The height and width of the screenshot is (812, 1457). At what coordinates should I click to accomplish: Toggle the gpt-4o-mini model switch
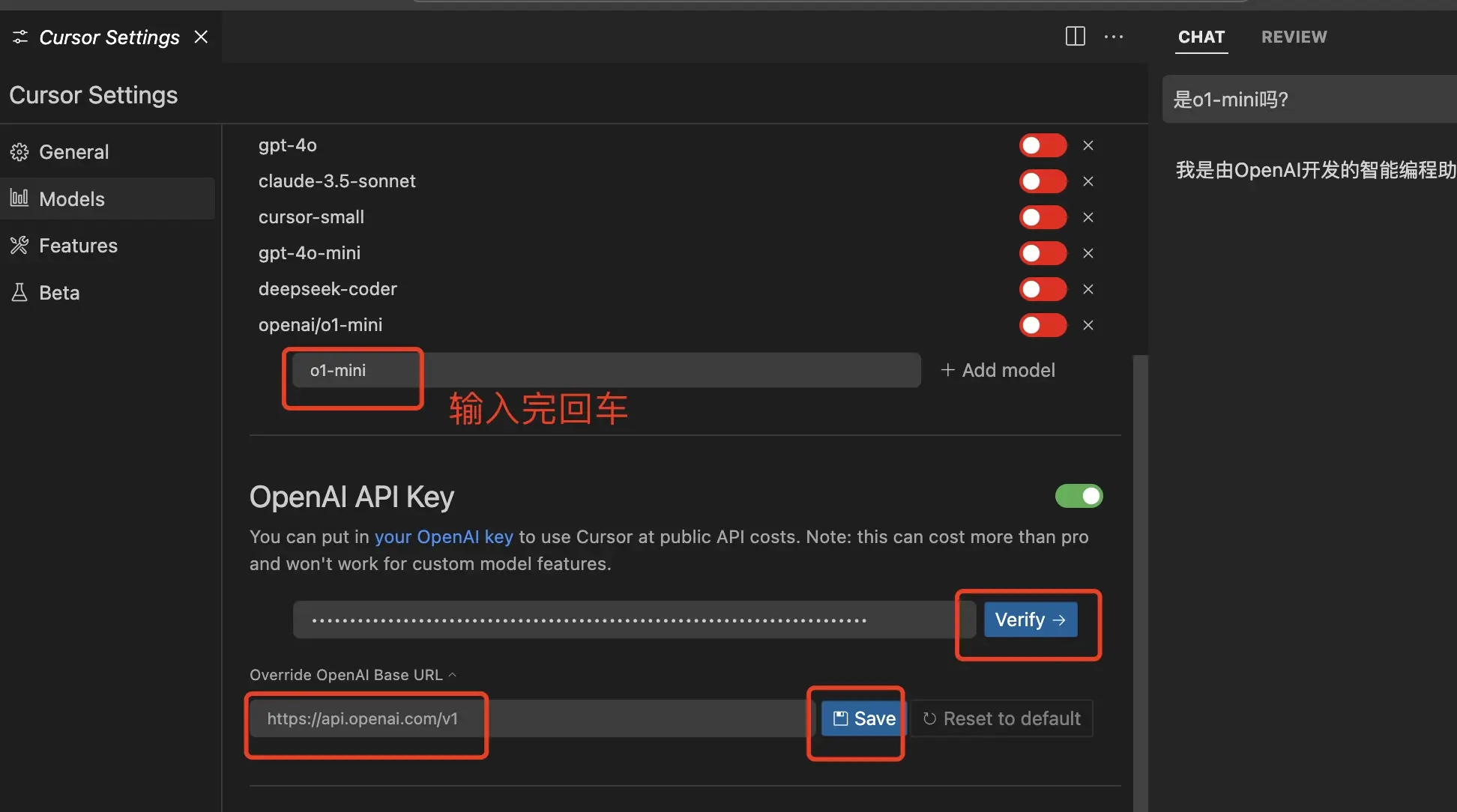[1043, 253]
